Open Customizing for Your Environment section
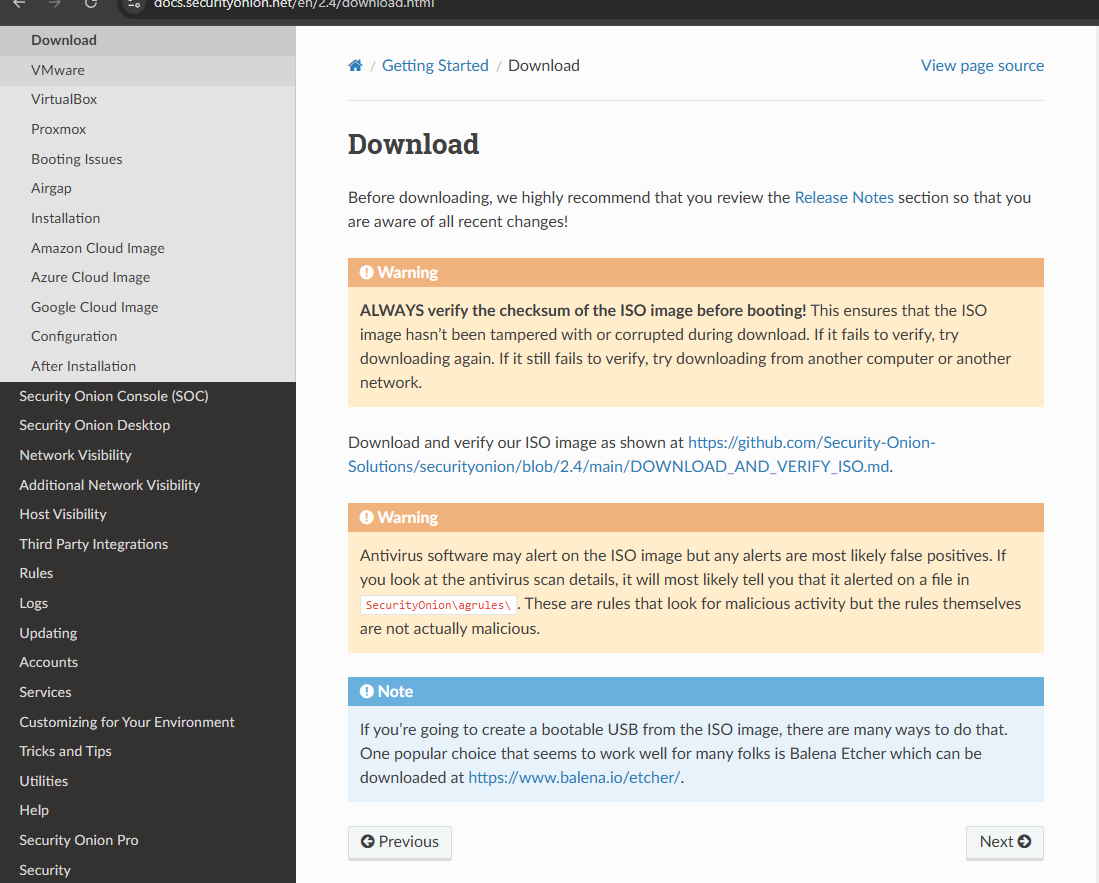This screenshot has width=1099, height=883. click(x=148, y=722)
